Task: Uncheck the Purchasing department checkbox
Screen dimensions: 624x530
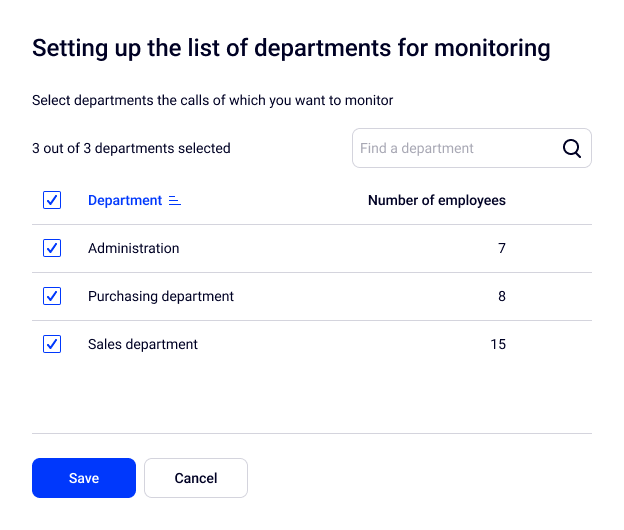Action: (x=52, y=296)
